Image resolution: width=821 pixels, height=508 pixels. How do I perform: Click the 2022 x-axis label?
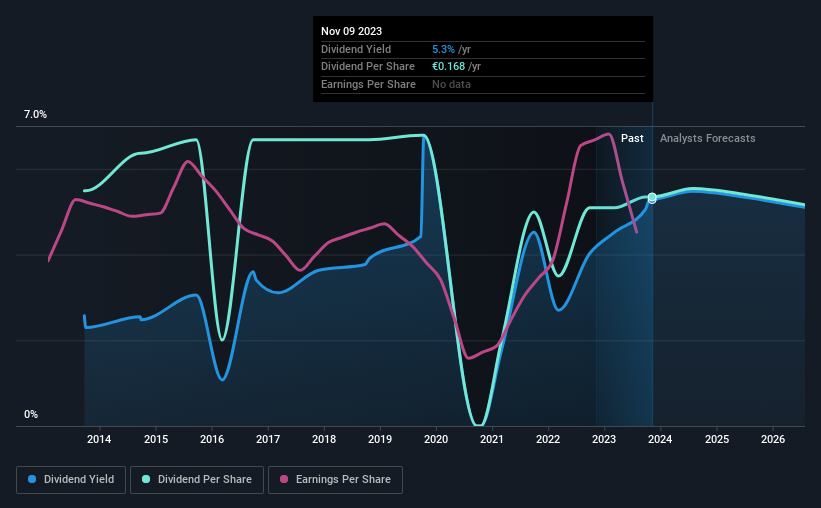(548, 439)
